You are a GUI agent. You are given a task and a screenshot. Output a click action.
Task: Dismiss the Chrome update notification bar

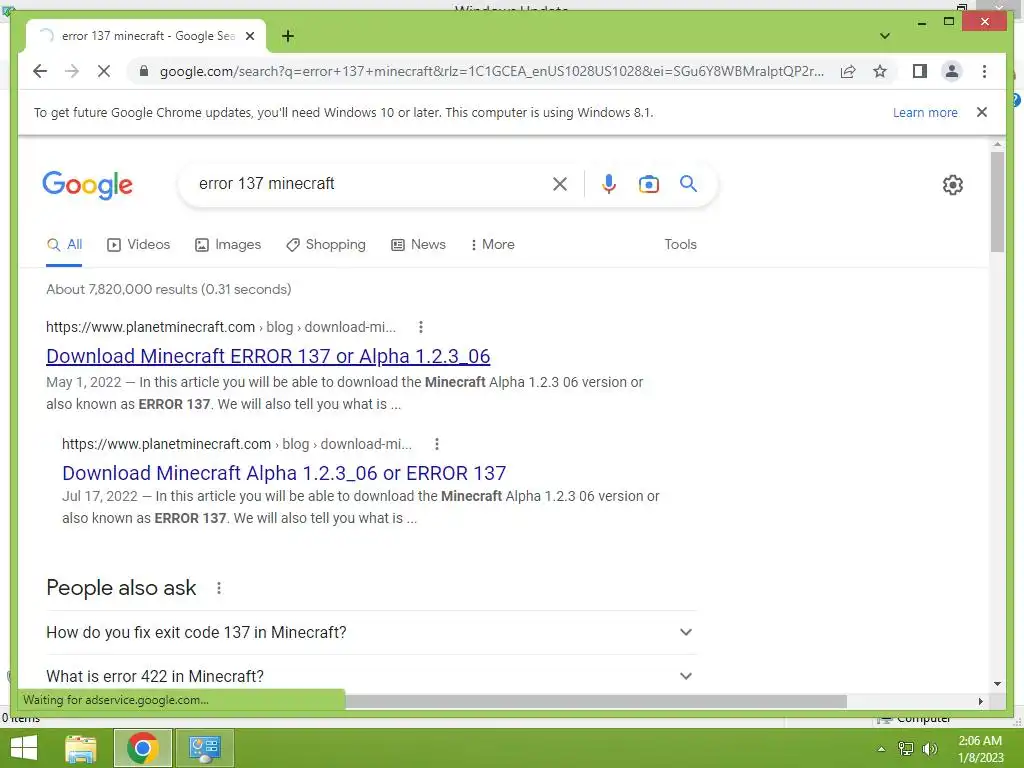pos(982,112)
